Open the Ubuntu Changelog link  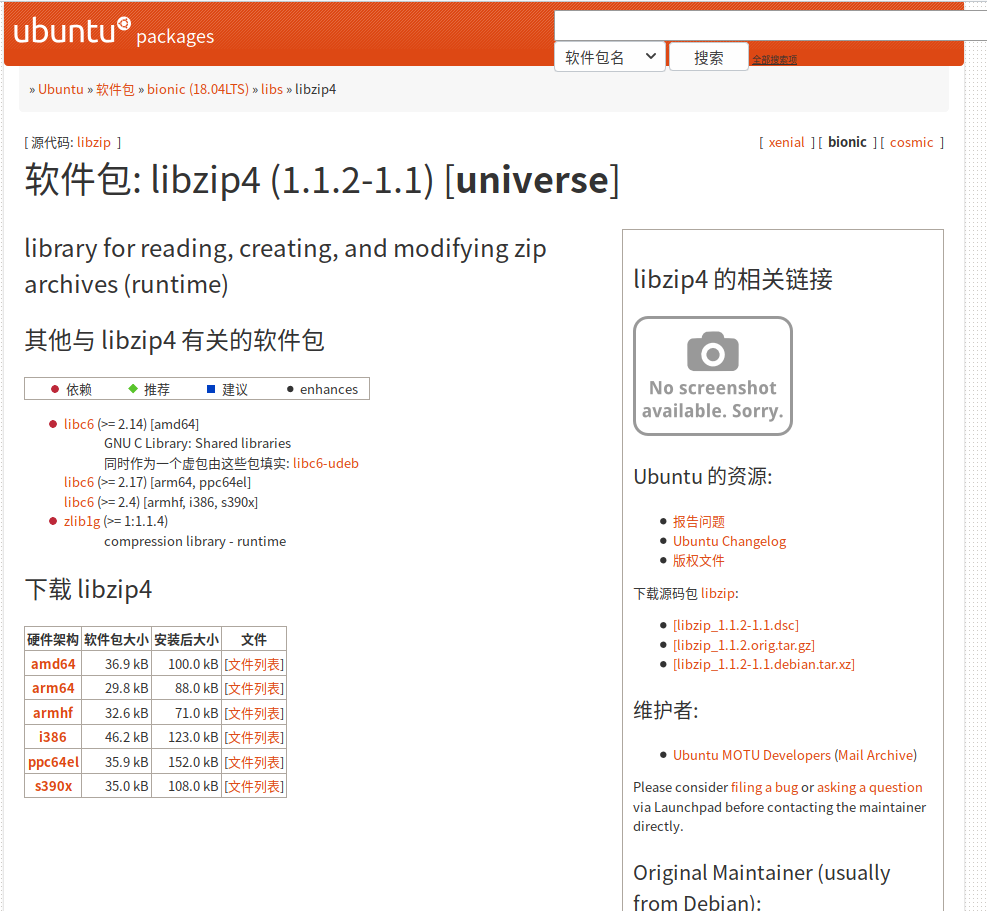click(729, 541)
